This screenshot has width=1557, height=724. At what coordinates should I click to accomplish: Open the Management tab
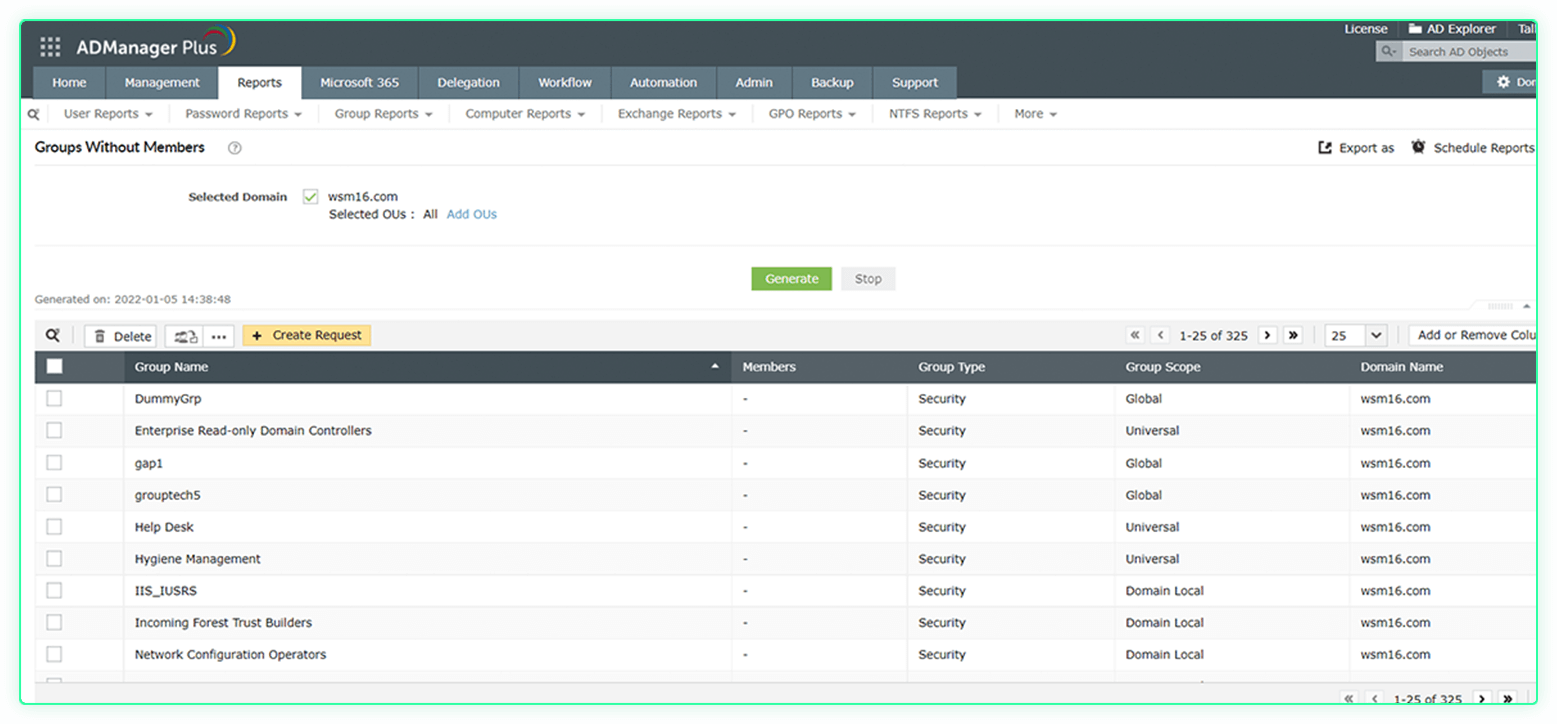pyautogui.click(x=162, y=83)
